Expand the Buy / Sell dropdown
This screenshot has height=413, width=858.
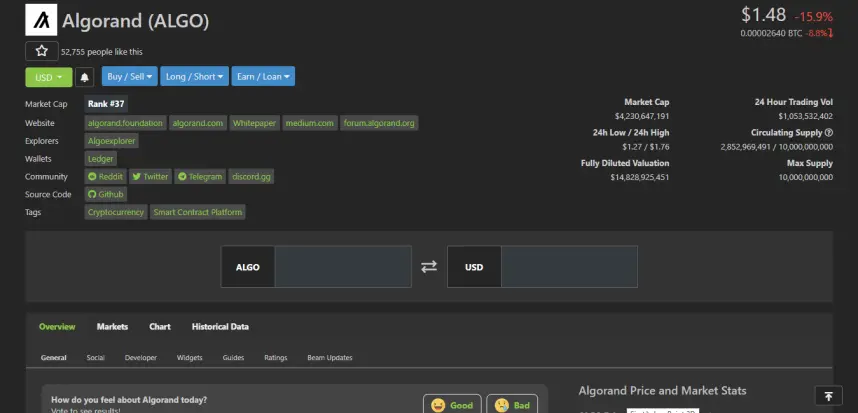pos(130,77)
